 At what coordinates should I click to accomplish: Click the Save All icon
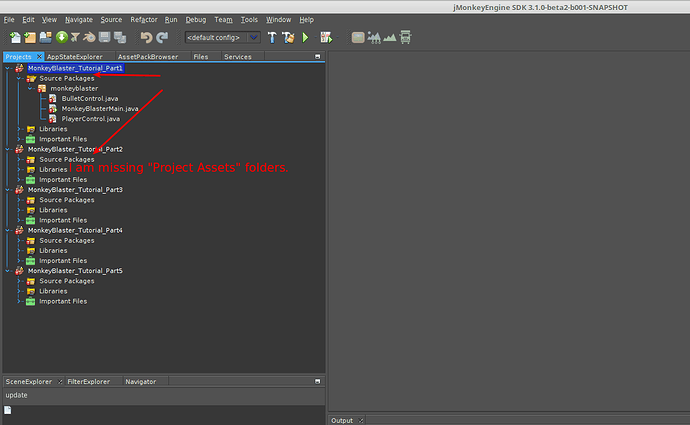[x=120, y=37]
